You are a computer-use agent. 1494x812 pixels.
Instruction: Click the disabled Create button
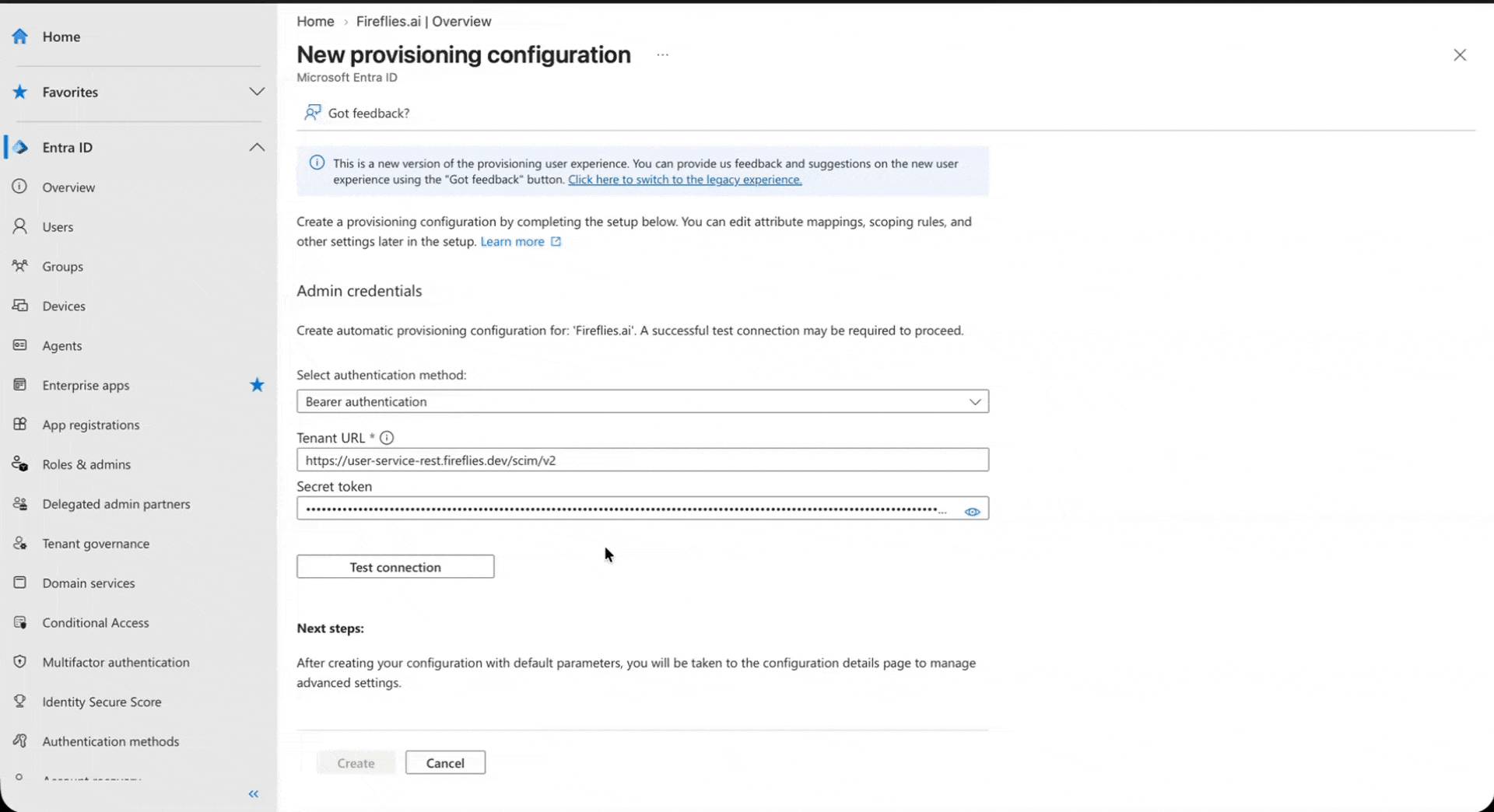click(x=356, y=762)
